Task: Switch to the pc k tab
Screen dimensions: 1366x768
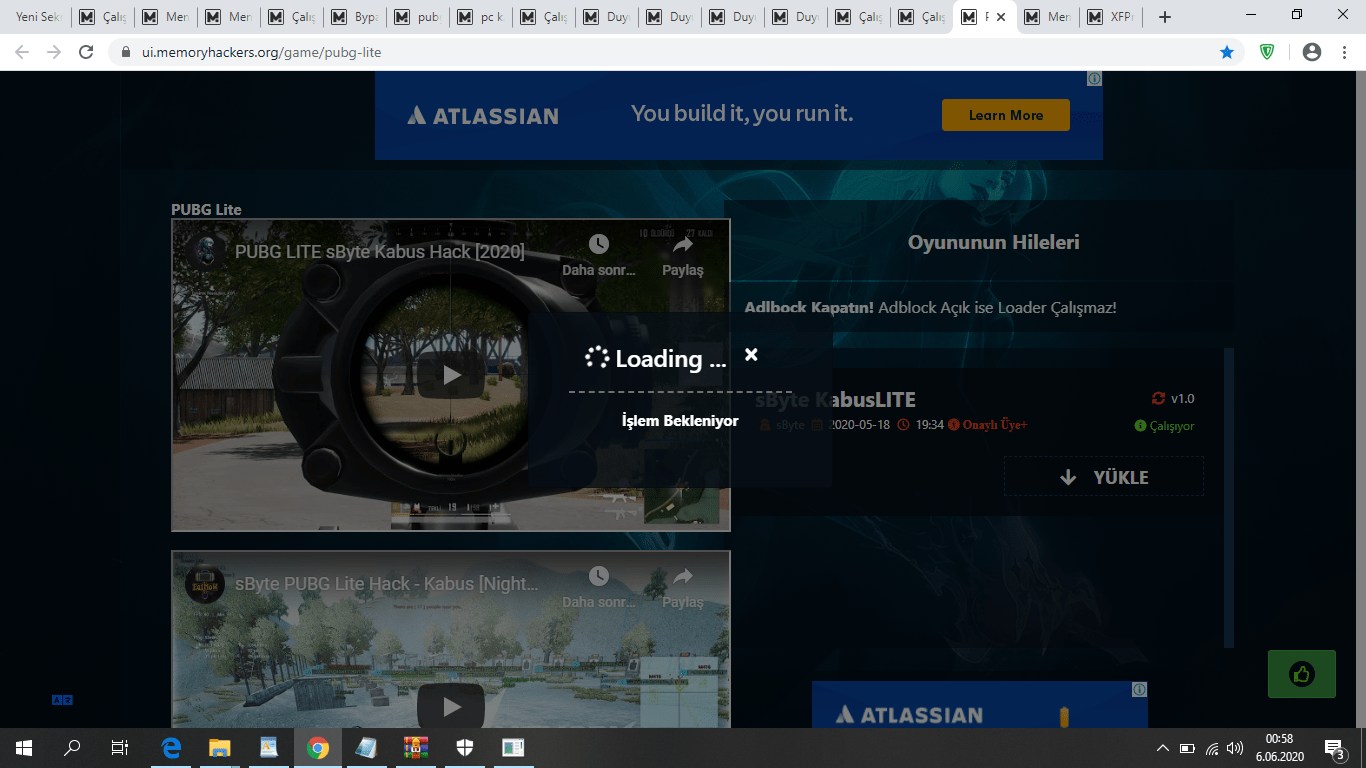Action: 481,17
